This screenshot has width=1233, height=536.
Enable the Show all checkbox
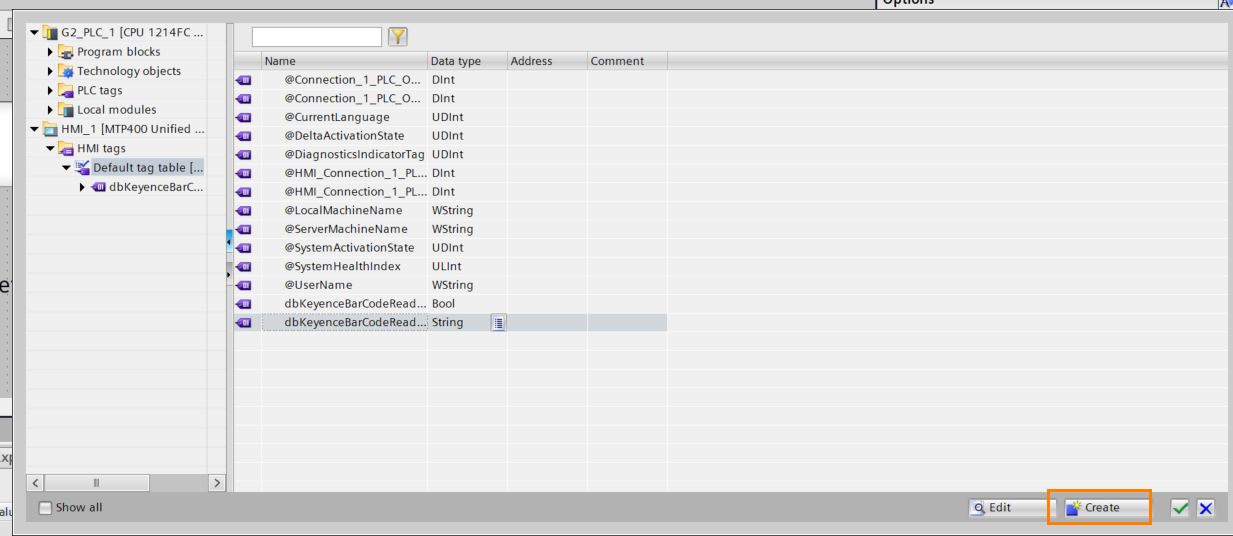45,508
